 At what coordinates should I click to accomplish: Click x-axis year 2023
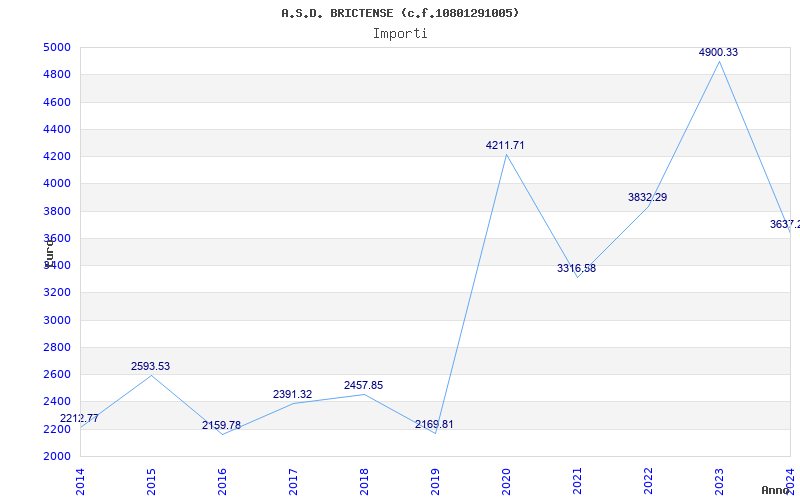[x=719, y=482]
